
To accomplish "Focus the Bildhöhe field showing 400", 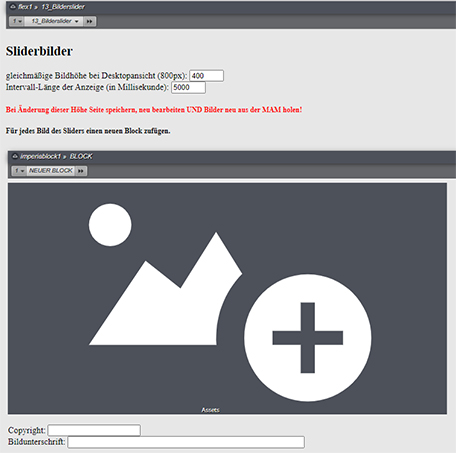I will (206, 76).
